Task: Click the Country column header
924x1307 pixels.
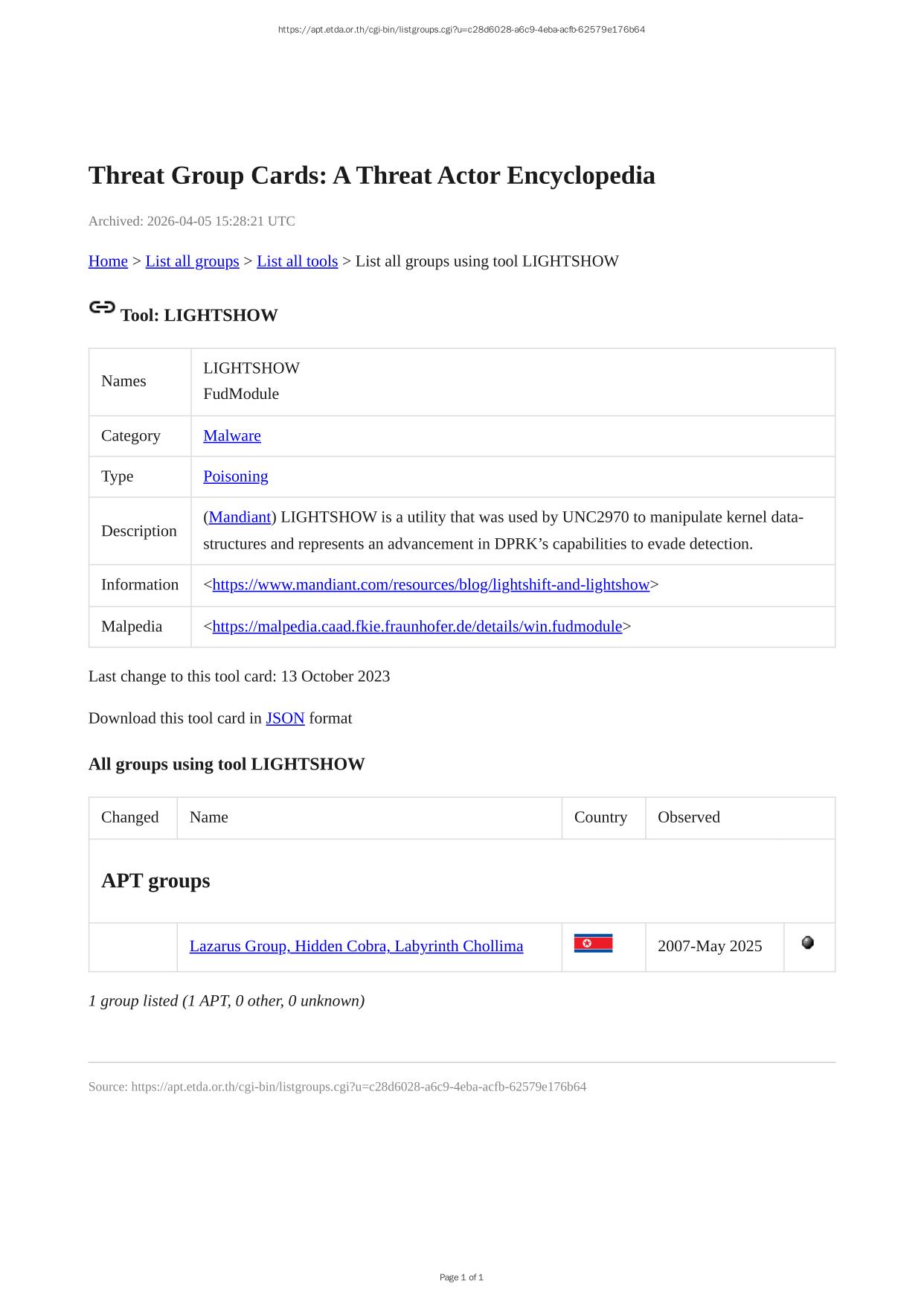Action: tap(600, 817)
